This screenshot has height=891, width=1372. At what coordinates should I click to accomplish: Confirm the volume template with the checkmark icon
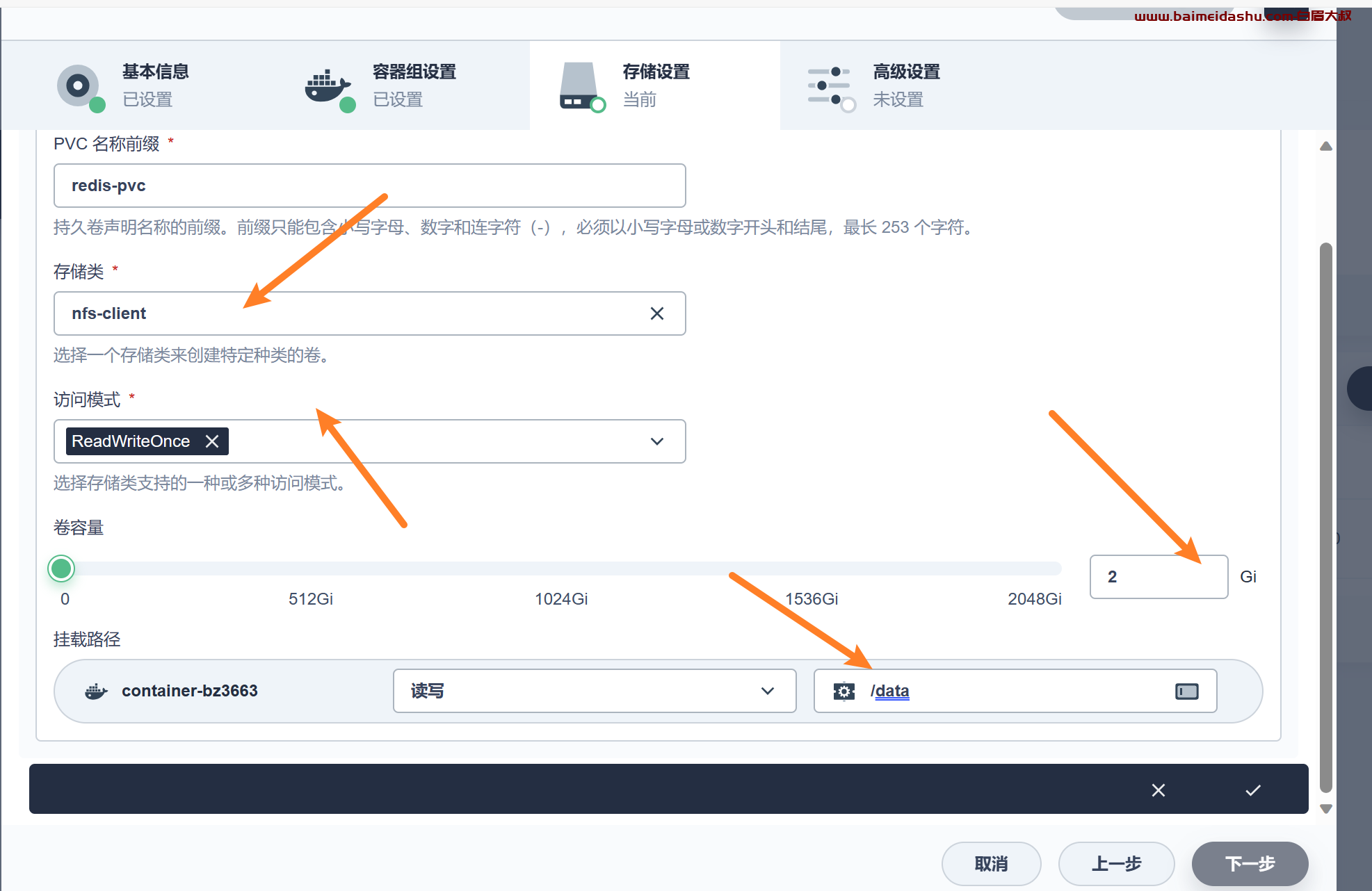(1253, 790)
